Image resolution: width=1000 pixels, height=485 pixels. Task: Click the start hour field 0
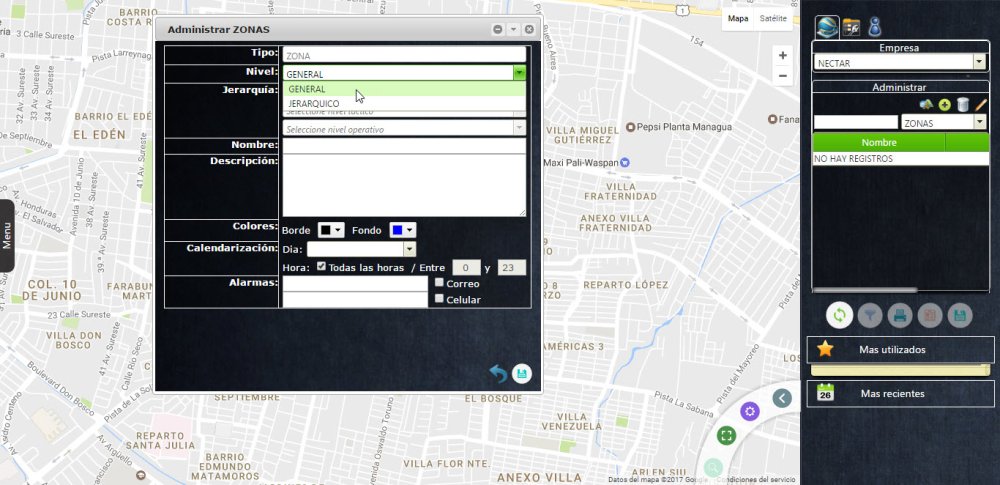(x=466, y=267)
